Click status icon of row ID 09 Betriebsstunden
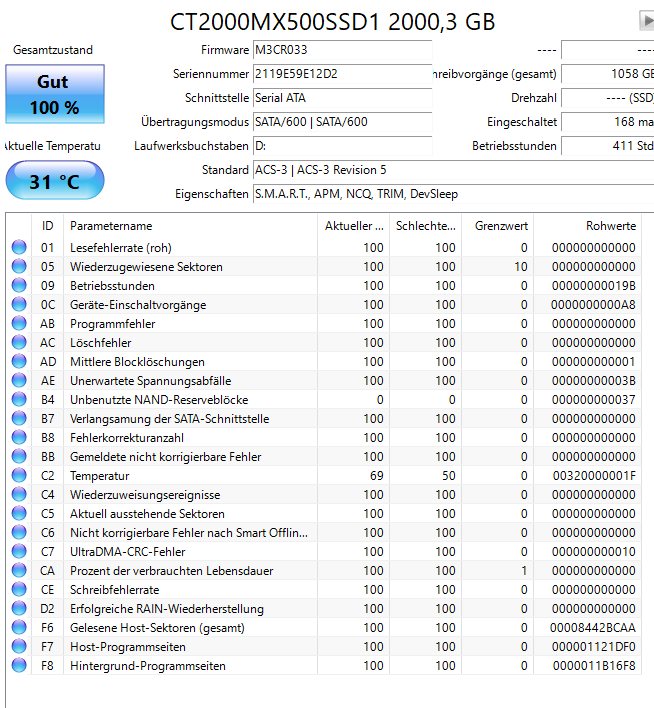 pos(19,285)
